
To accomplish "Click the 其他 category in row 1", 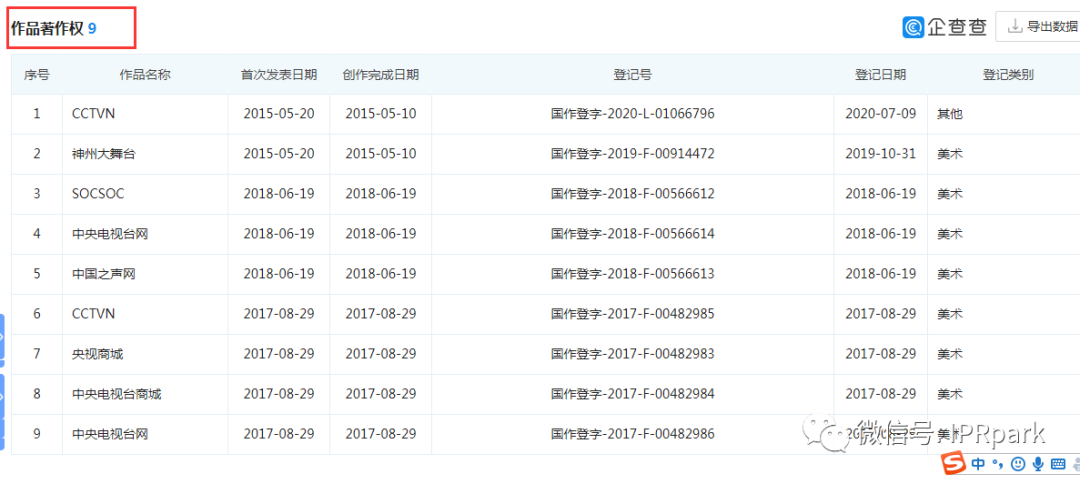I will 949,114.
